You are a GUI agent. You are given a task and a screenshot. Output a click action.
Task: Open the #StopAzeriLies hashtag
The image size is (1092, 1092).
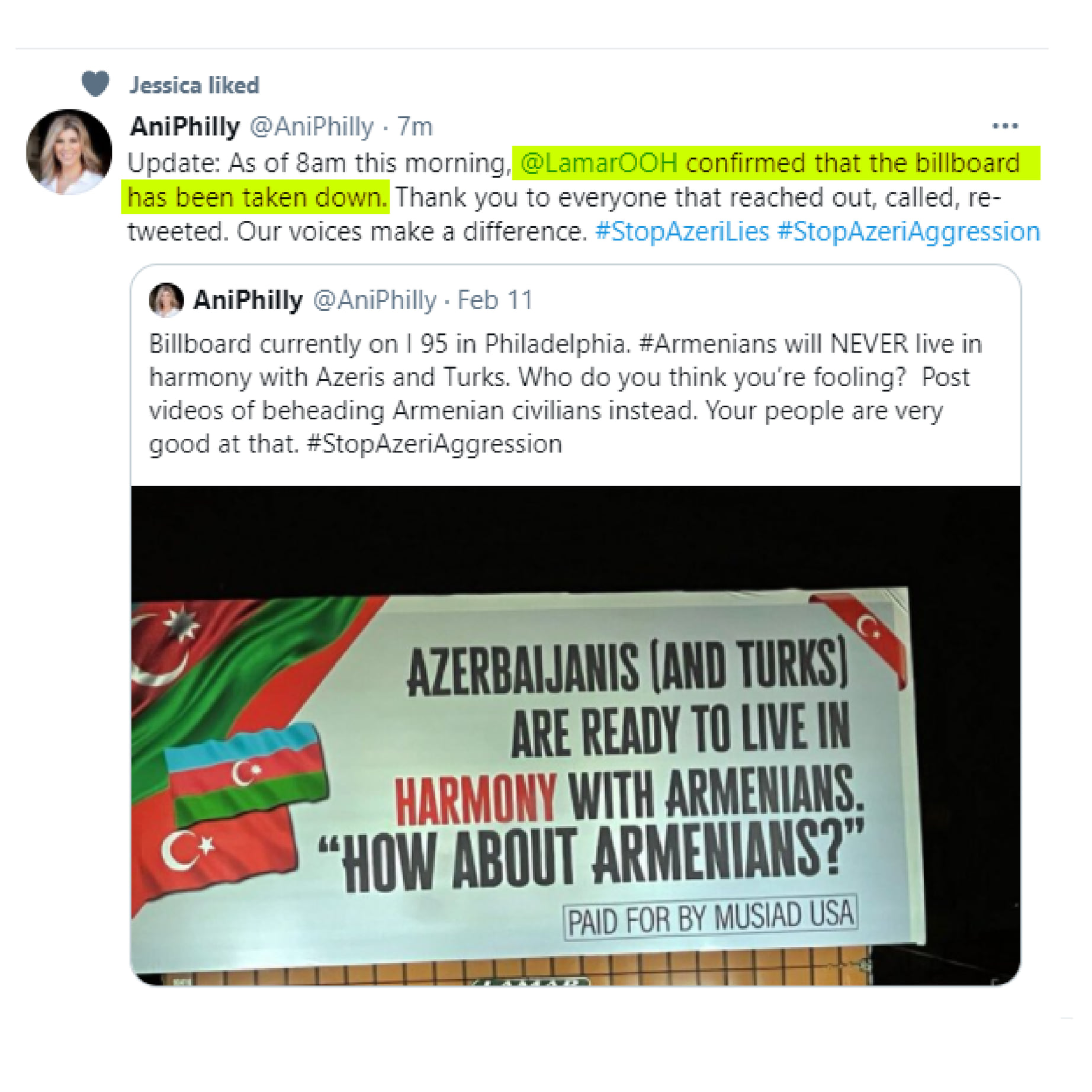coord(682,232)
